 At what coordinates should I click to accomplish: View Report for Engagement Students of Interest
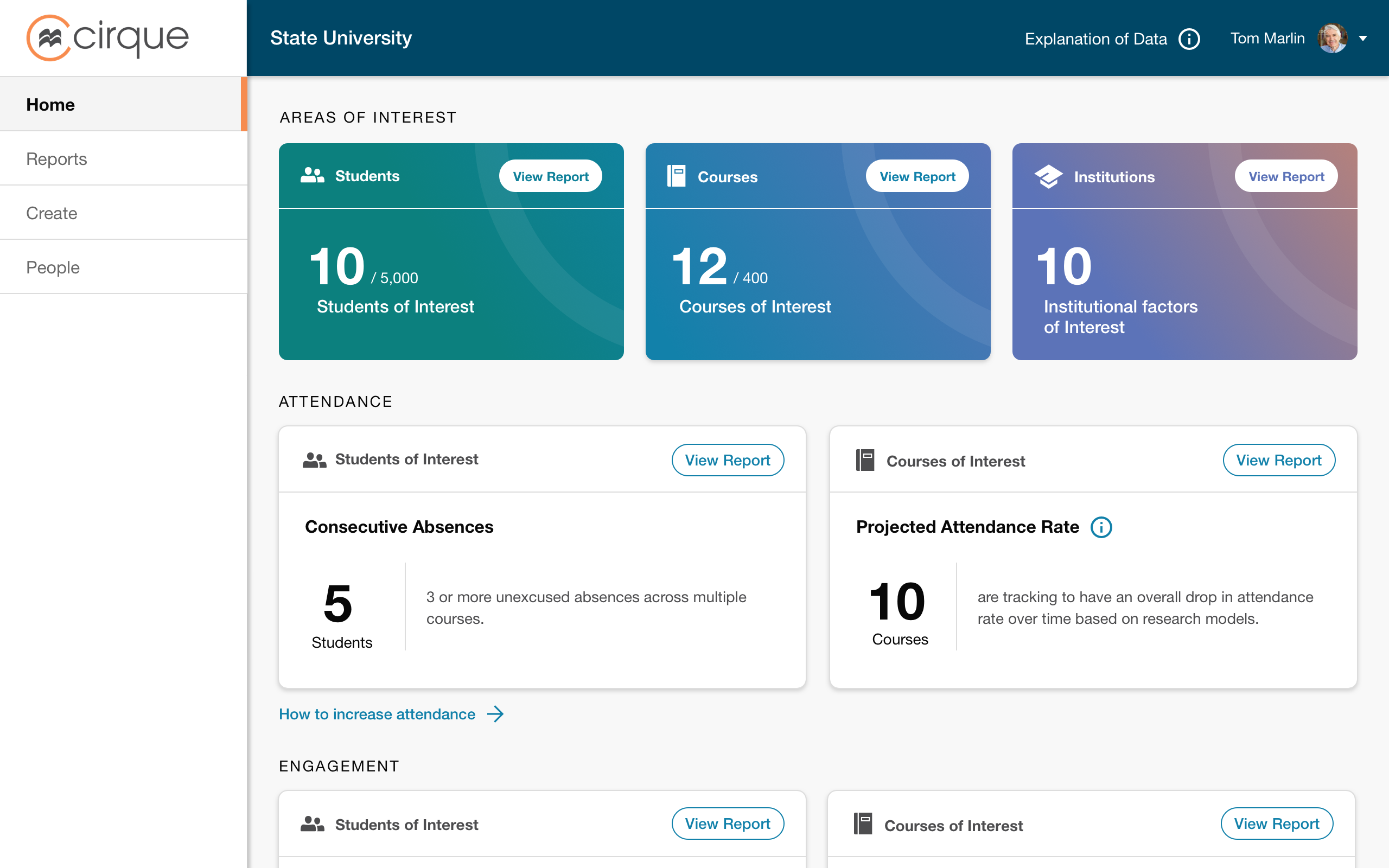click(727, 824)
